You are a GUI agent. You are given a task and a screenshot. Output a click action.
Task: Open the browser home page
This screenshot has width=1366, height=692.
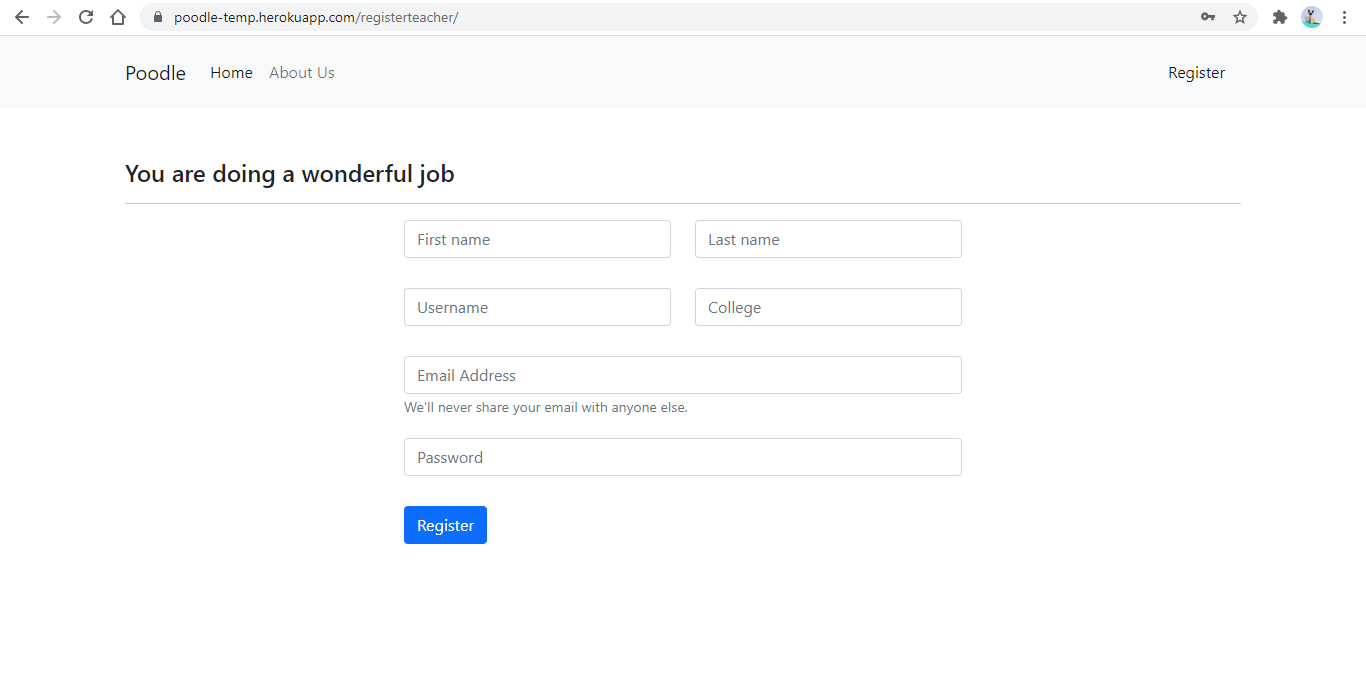(118, 17)
